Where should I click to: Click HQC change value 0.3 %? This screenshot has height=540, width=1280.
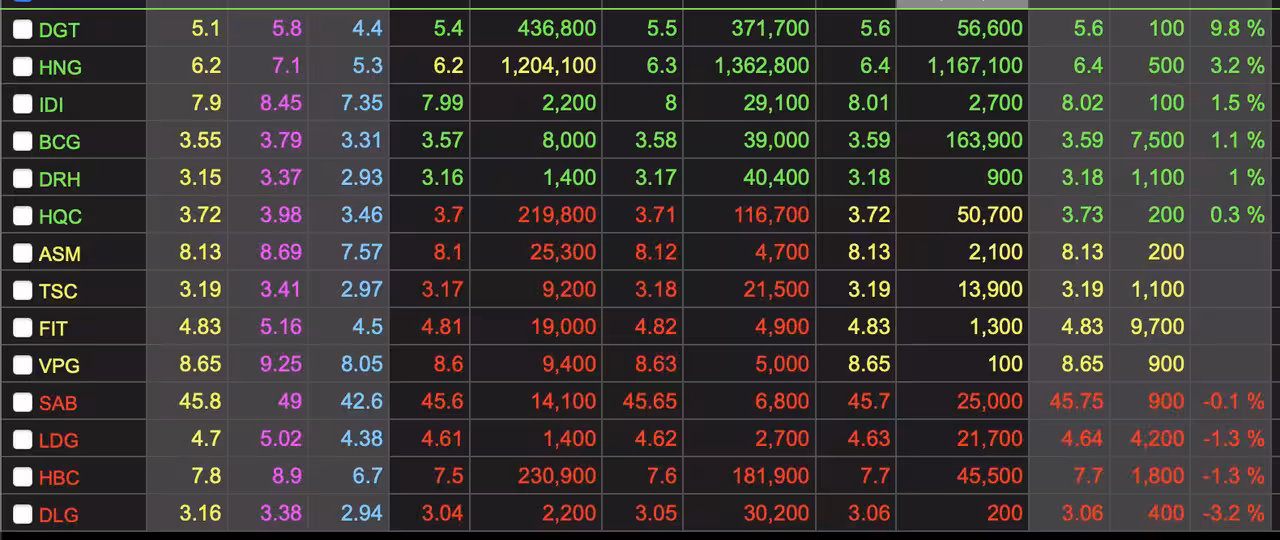click(1237, 215)
